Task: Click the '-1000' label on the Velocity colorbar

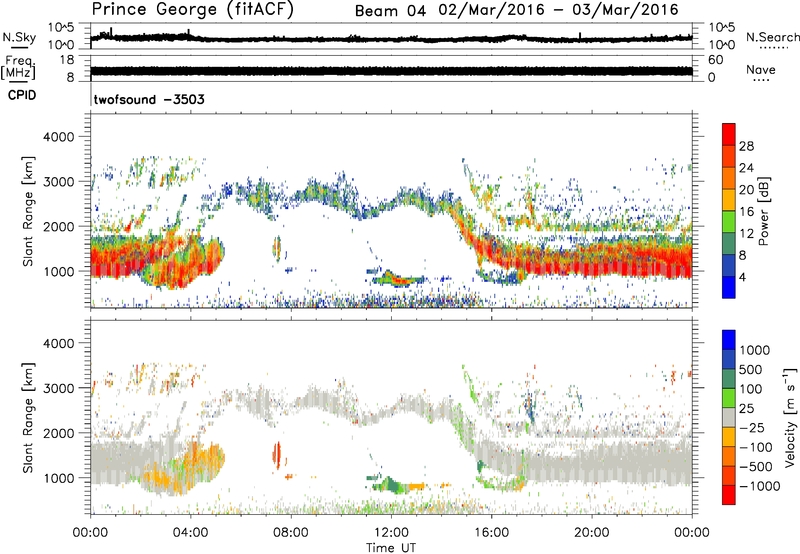Action: click(x=760, y=486)
